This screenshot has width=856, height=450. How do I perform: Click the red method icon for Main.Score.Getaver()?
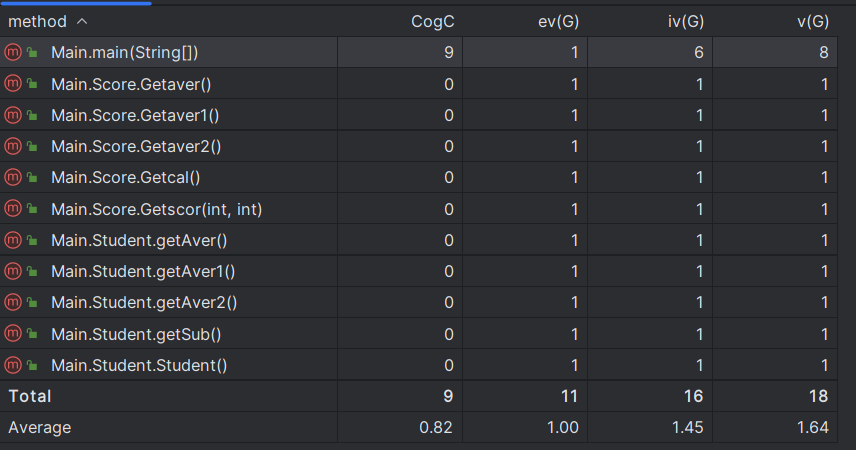tap(13, 84)
